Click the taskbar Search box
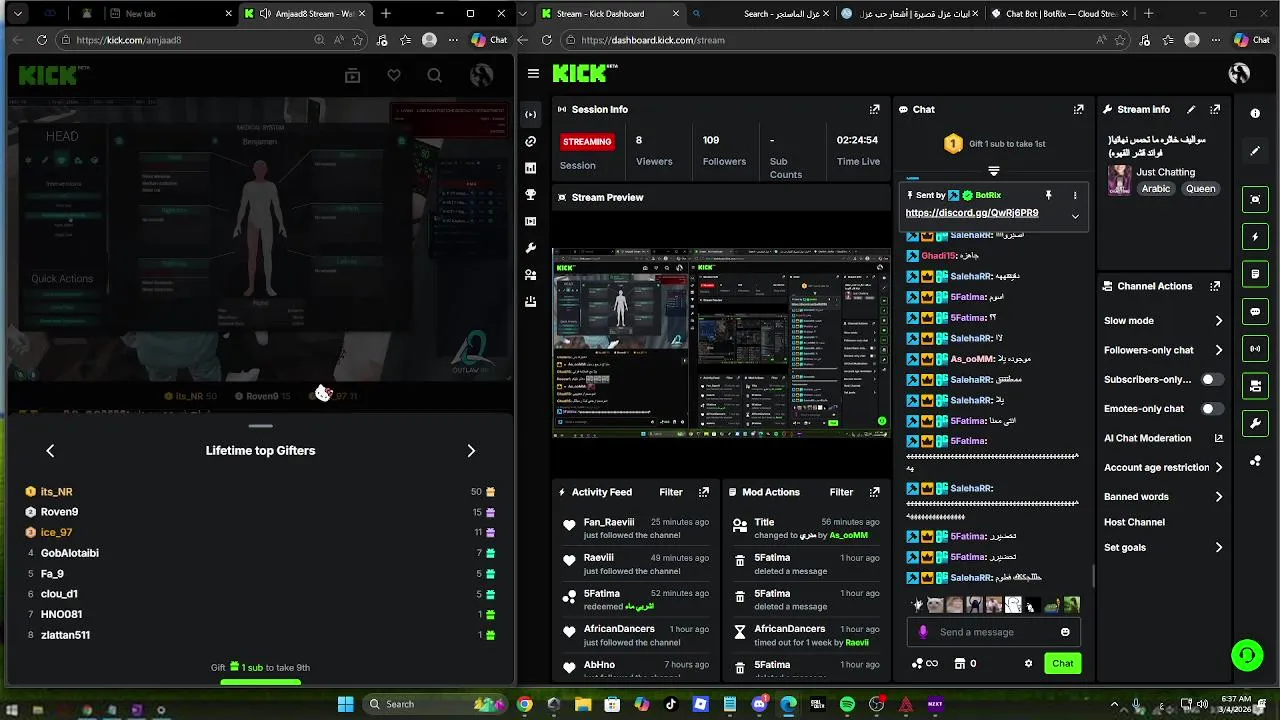The width and height of the screenshot is (1280, 720). point(436,704)
